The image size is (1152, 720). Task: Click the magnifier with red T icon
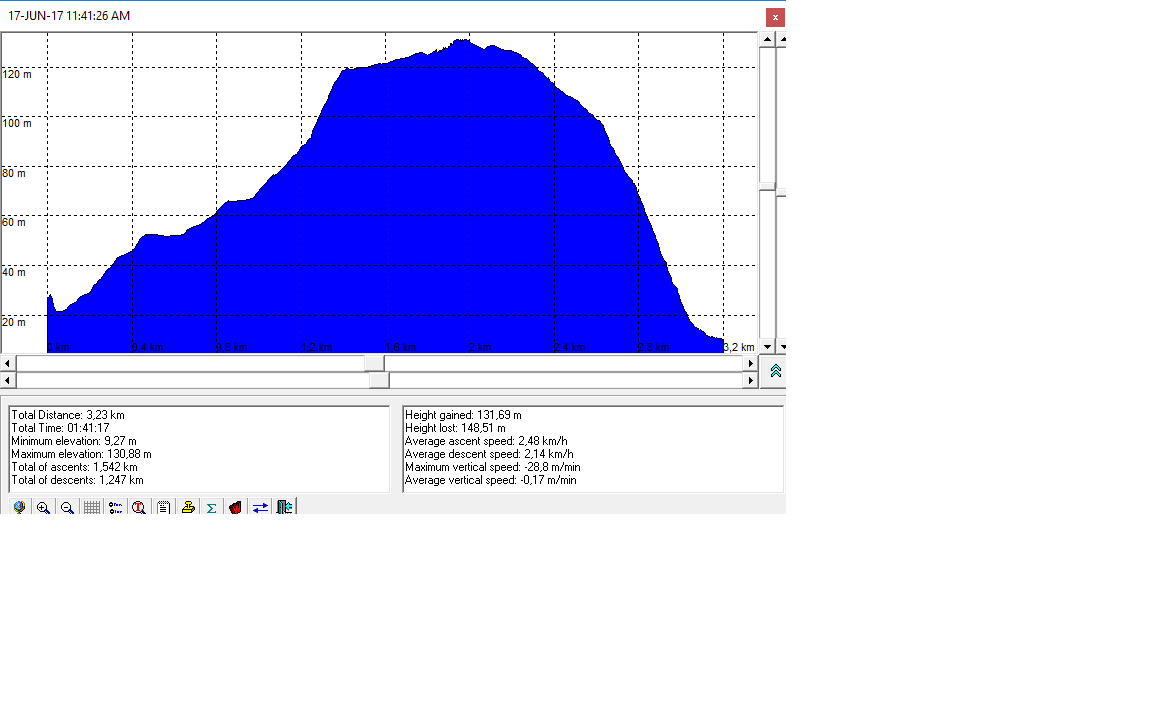139,507
